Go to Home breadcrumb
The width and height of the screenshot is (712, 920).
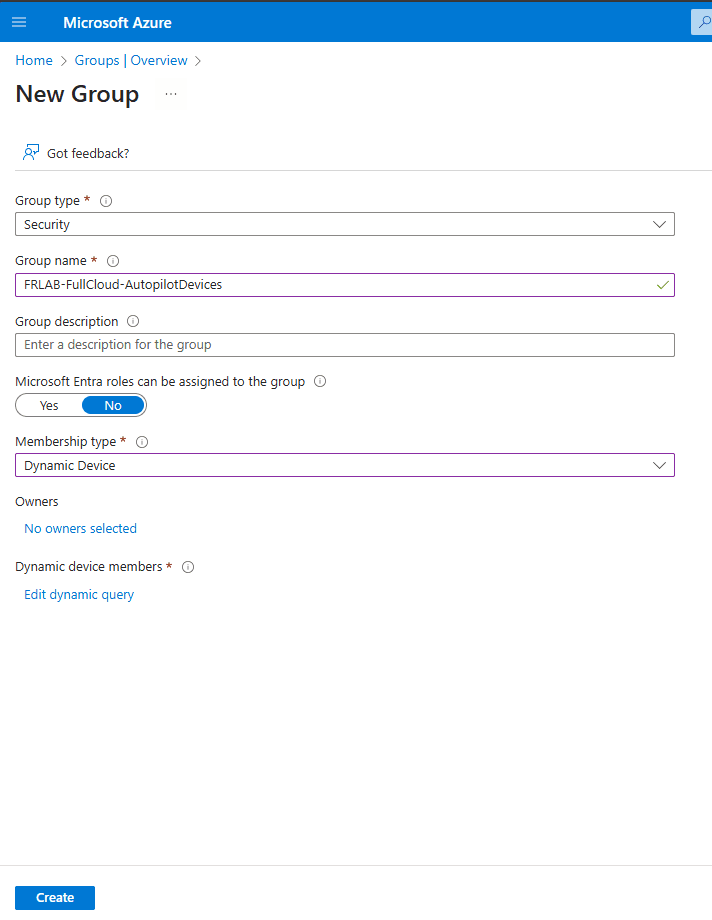point(34,61)
